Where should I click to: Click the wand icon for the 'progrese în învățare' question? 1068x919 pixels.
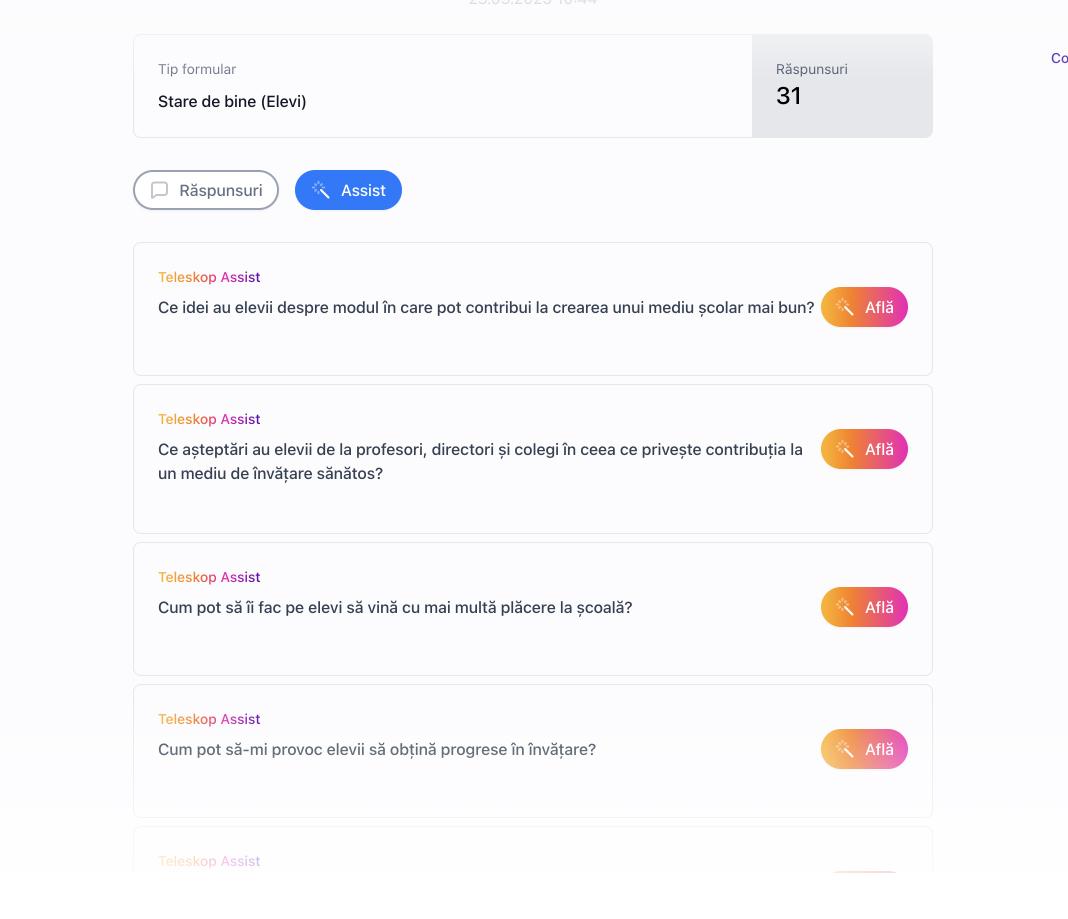click(845, 749)
